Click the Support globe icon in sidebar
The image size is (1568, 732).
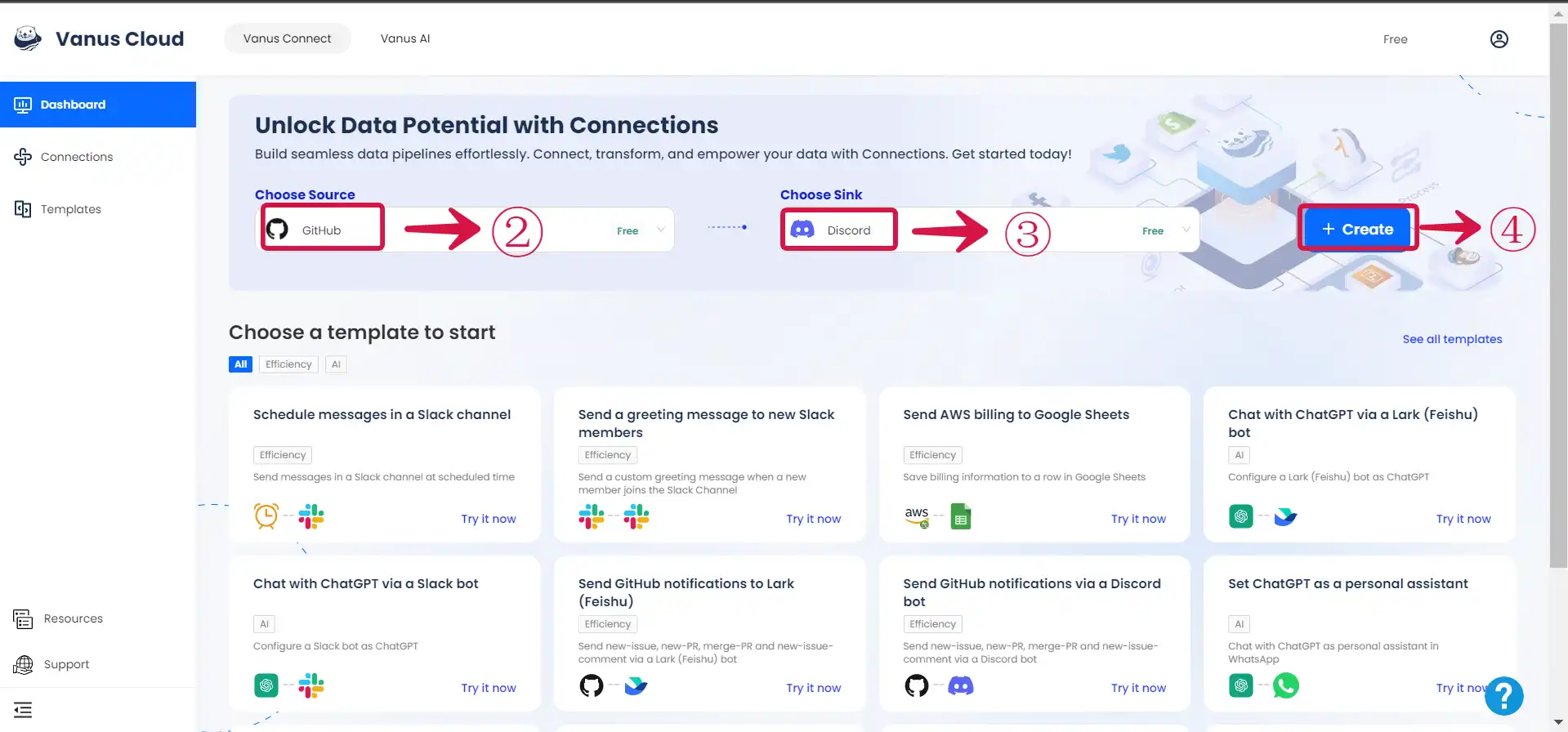pos(23,664)
